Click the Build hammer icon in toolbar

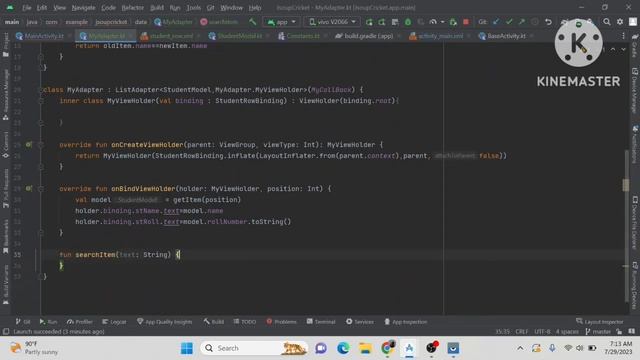(253, 22)
